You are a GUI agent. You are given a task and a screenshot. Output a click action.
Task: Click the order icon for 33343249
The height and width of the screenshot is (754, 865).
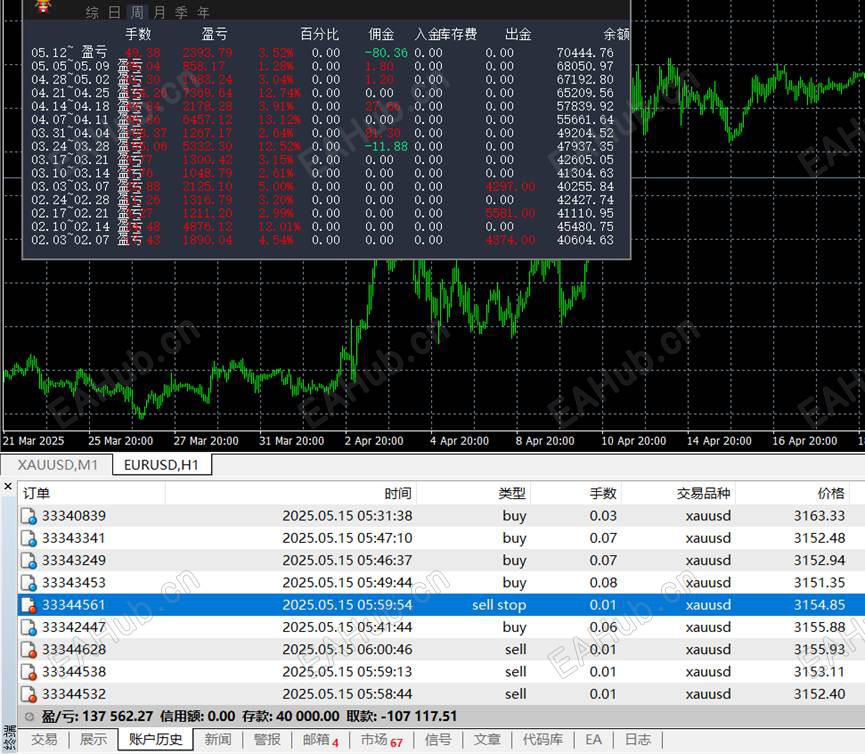(28, 560)
